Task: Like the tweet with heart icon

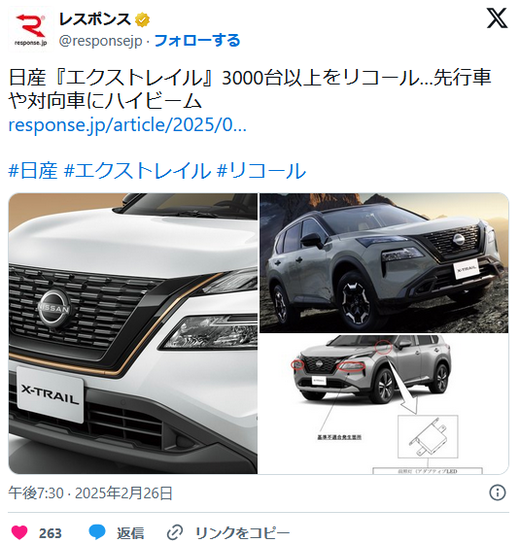Action: point(19,532)
